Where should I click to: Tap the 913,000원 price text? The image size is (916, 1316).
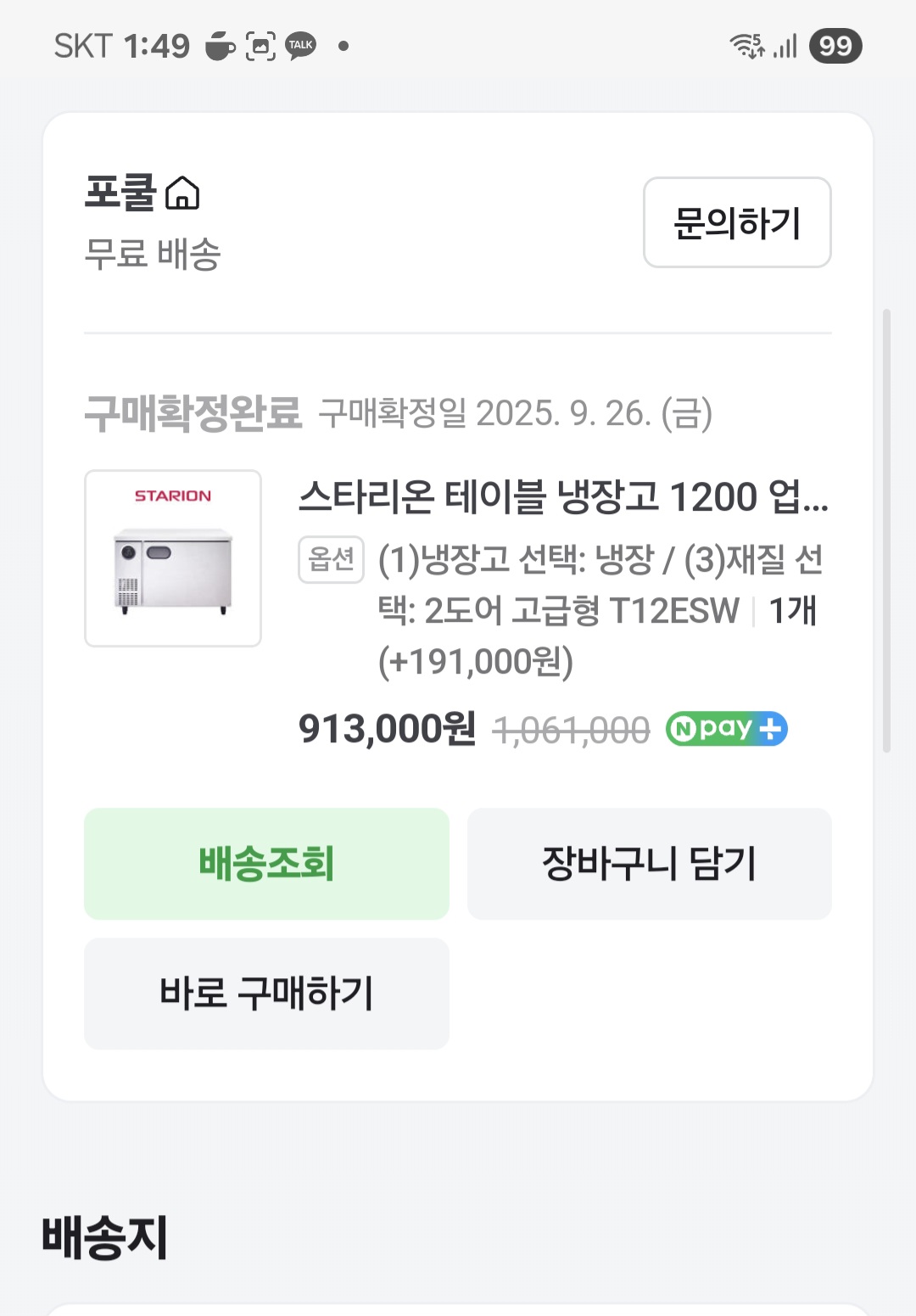[x=387, y=729]
